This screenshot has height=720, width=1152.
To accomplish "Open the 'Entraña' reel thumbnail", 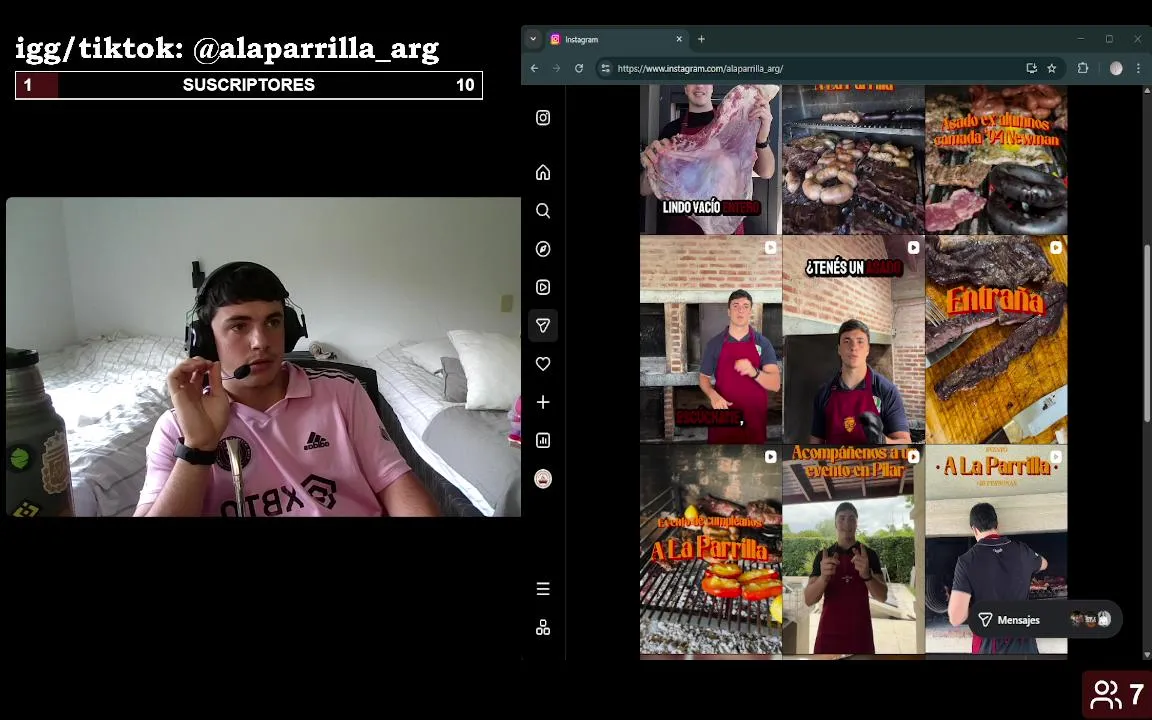I will point(996,339).
